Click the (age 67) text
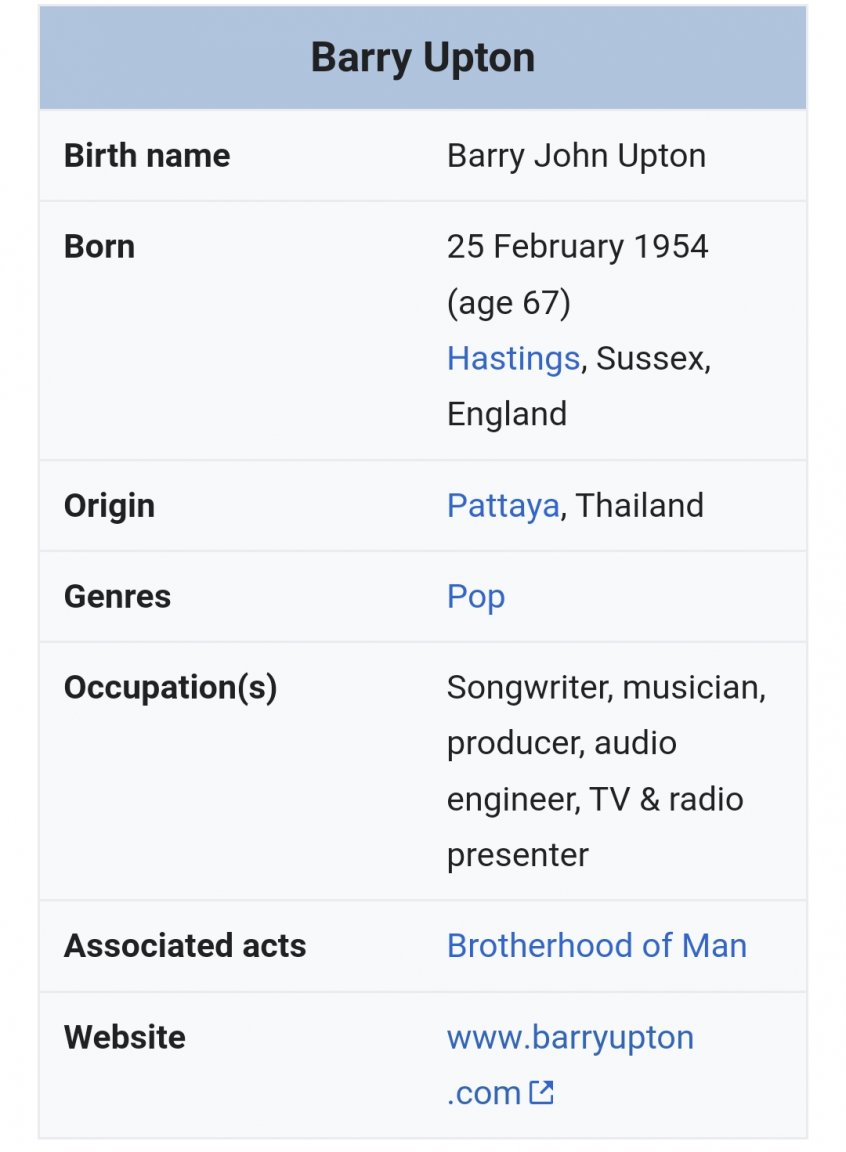846x1152 pixels. pyautogui.click(x=508, y=302)
